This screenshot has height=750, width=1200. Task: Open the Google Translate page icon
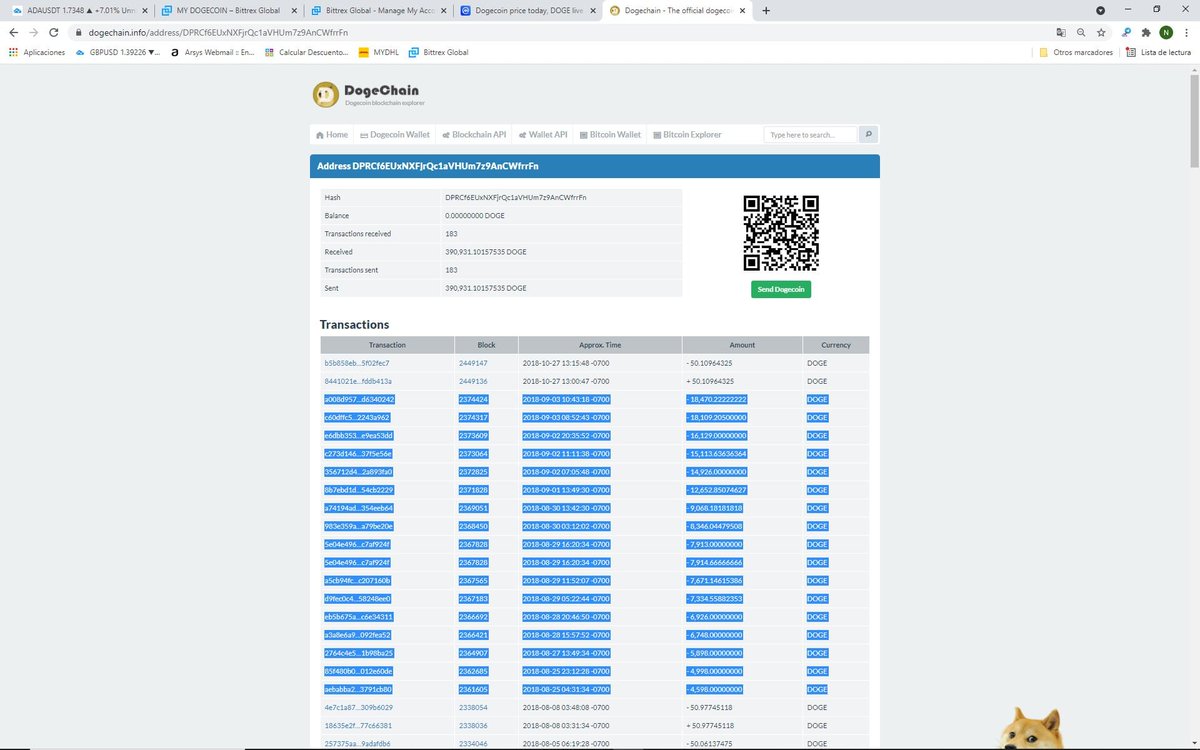(x=1061, y=32)
